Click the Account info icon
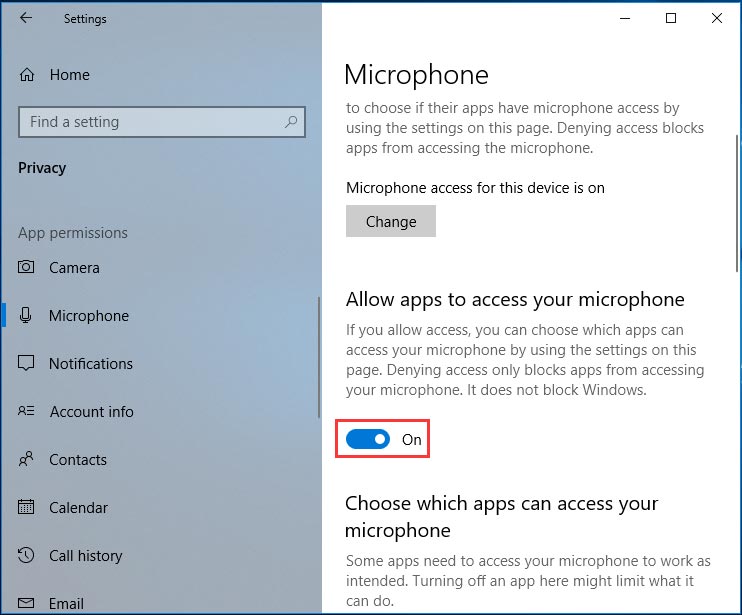 click(26, 411)
